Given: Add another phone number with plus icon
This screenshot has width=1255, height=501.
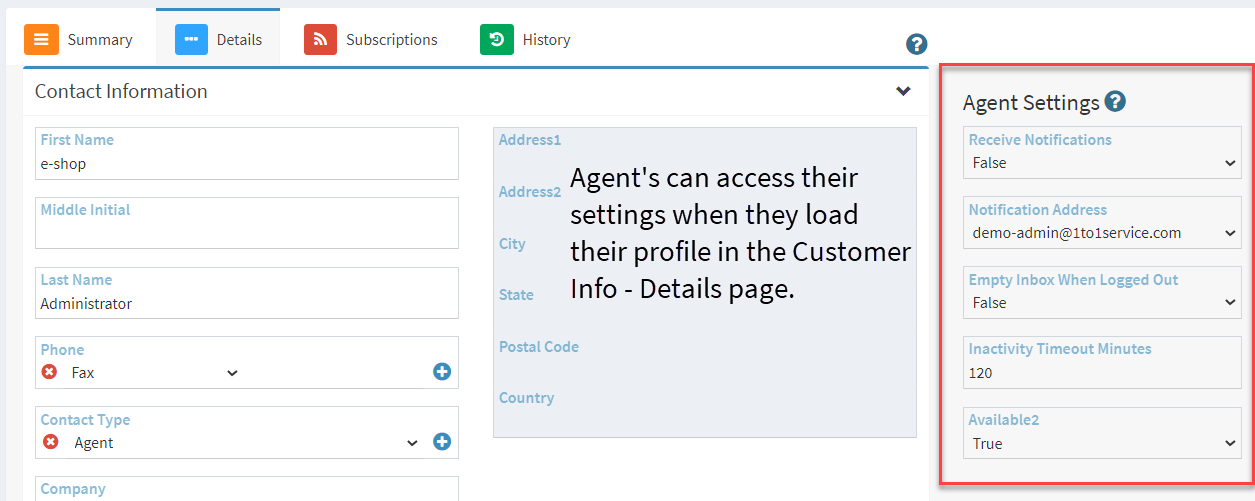Looking at the screenshot, I should click(442, 372).
